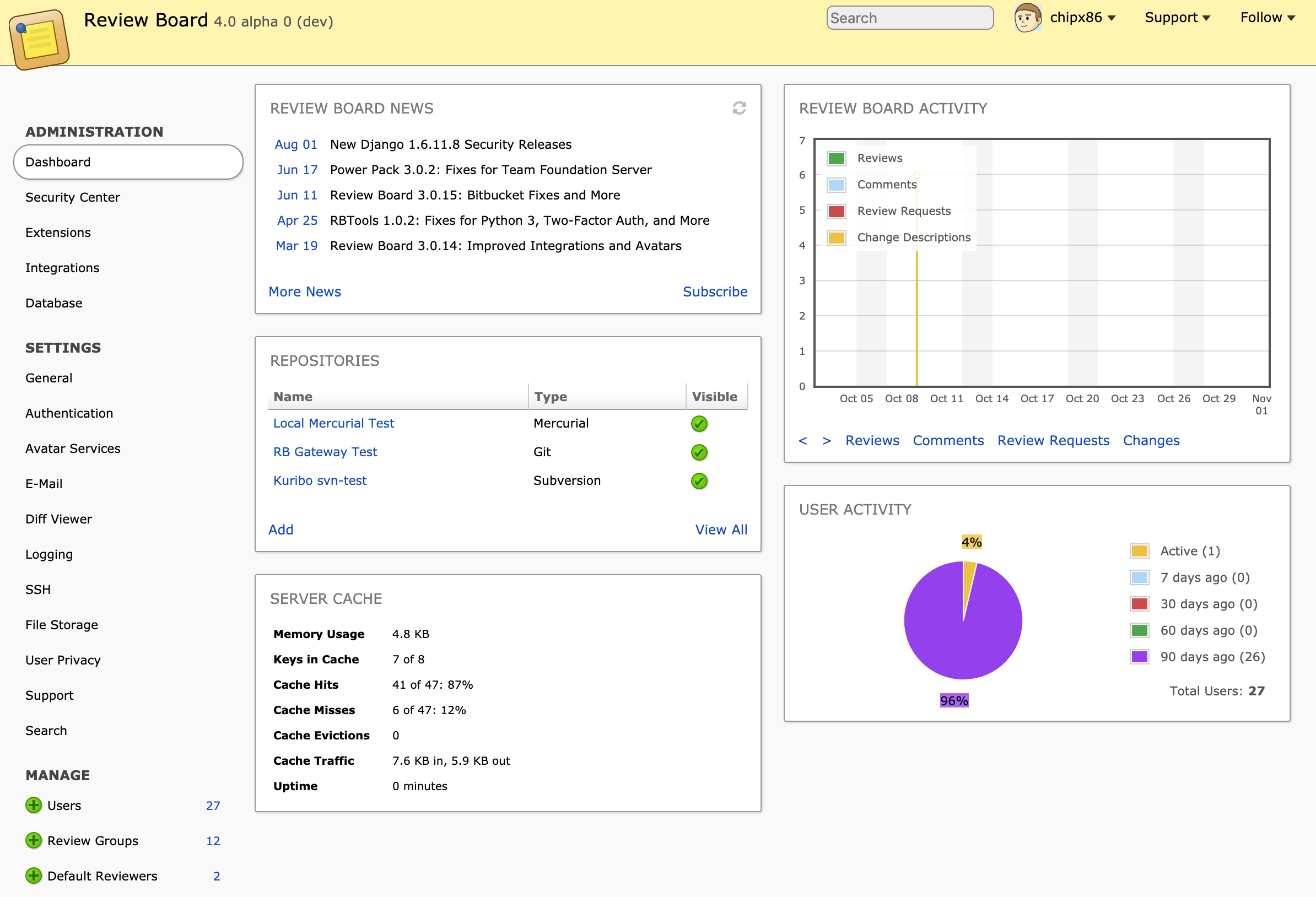
Task: Open User Privacy settings
Action: click(63, 660)
